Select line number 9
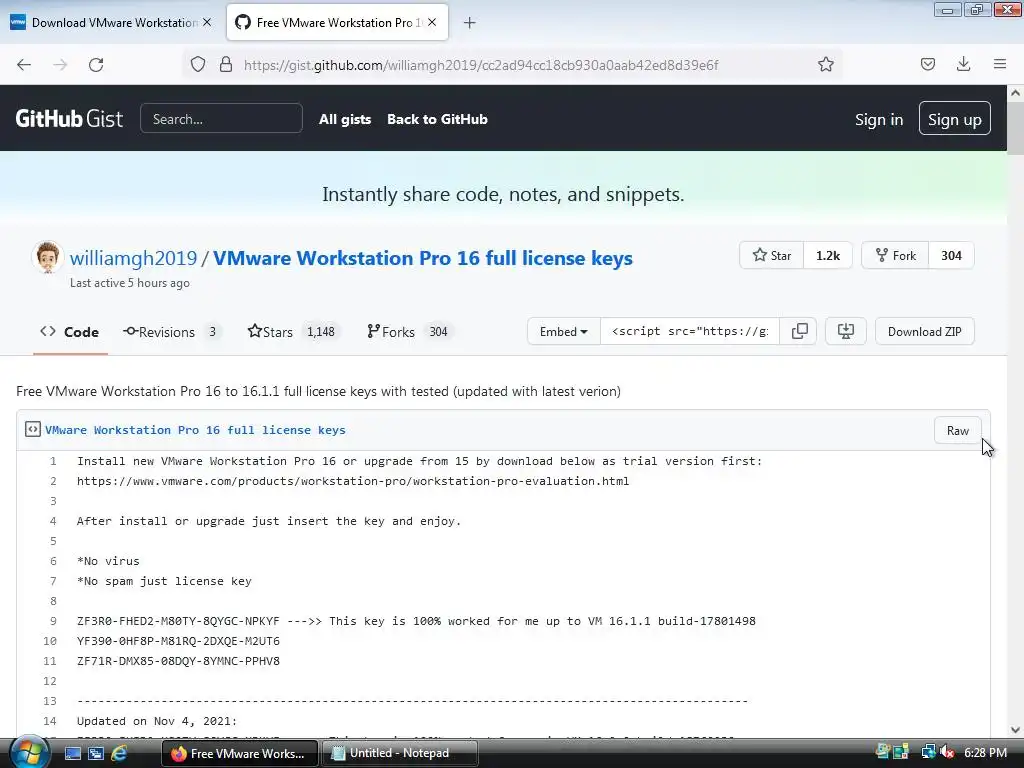This screenshot has height=768, width=1024. (53, 621)
